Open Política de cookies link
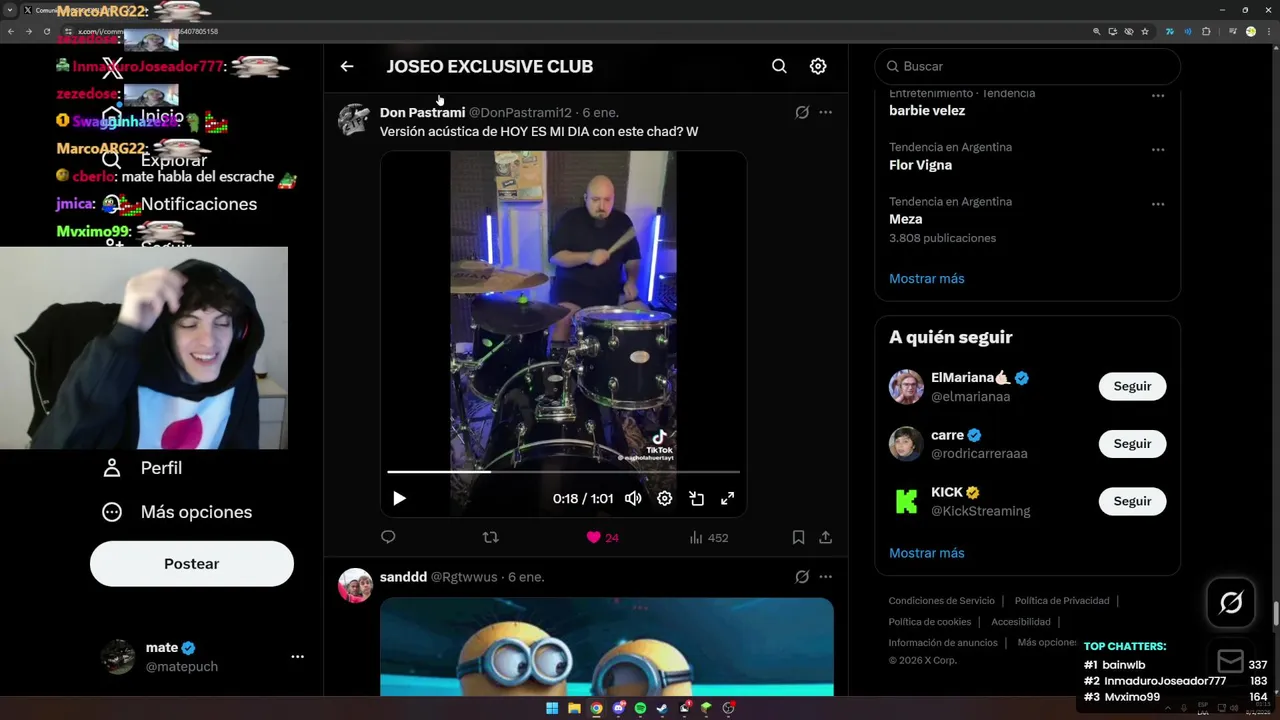 (930, 622)
